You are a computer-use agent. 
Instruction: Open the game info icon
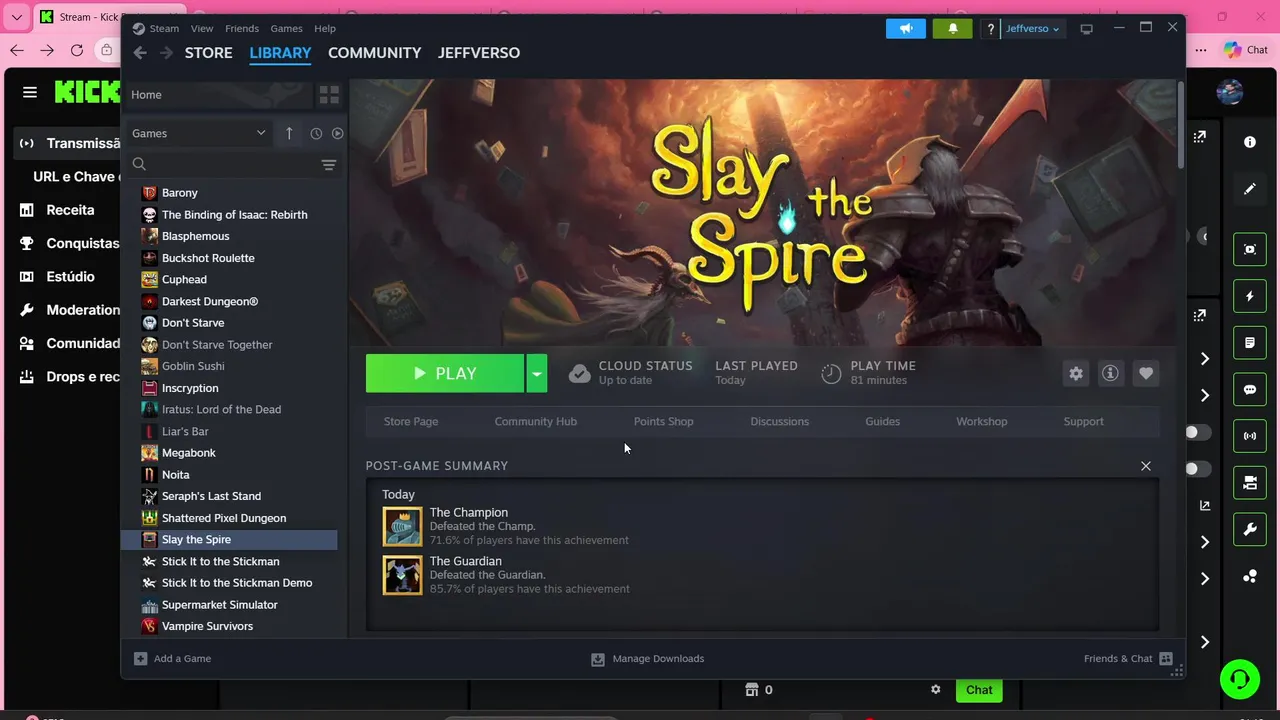pyautogui.click(x=1110, y=373)
